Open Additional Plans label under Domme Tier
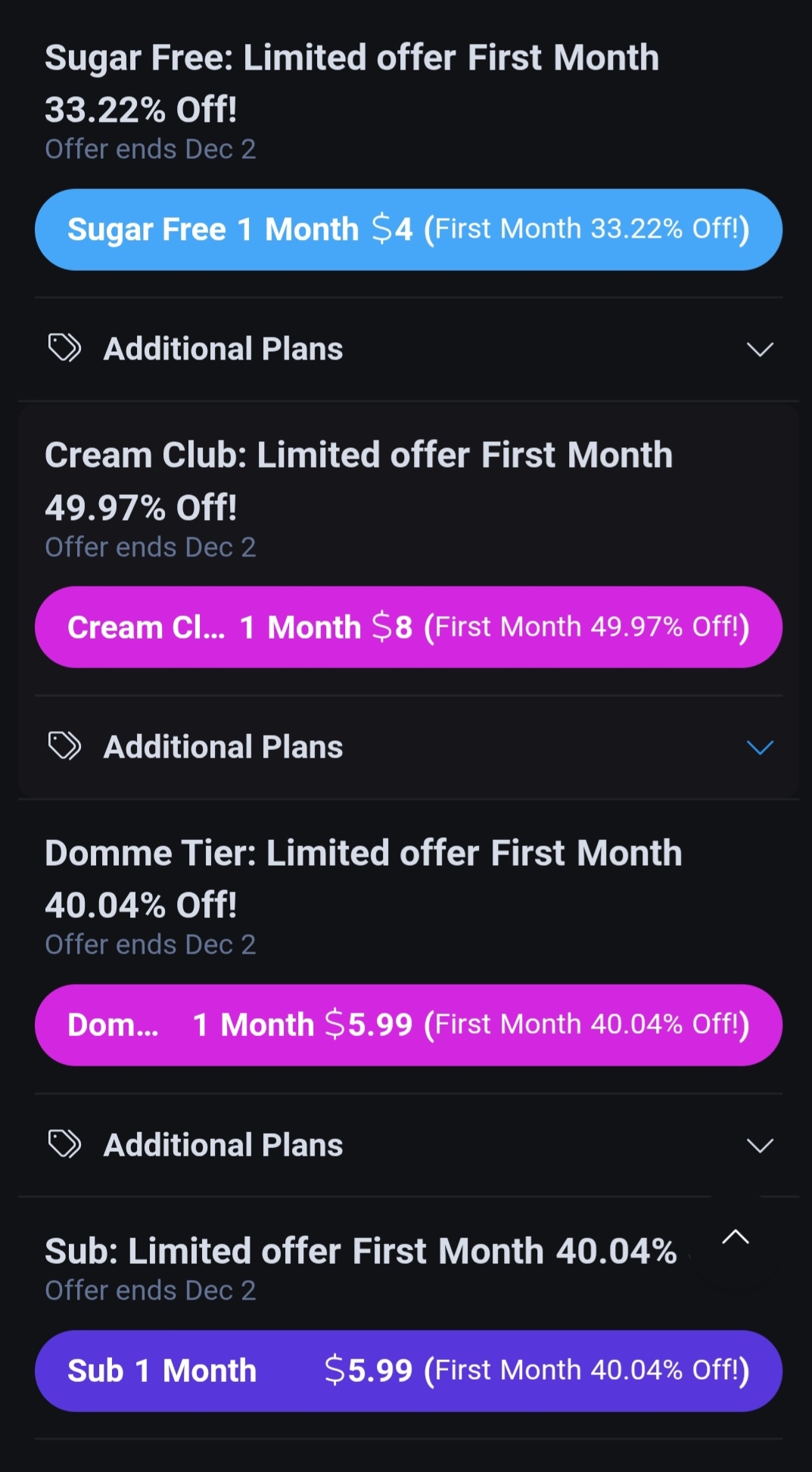 pos(223,1145)
